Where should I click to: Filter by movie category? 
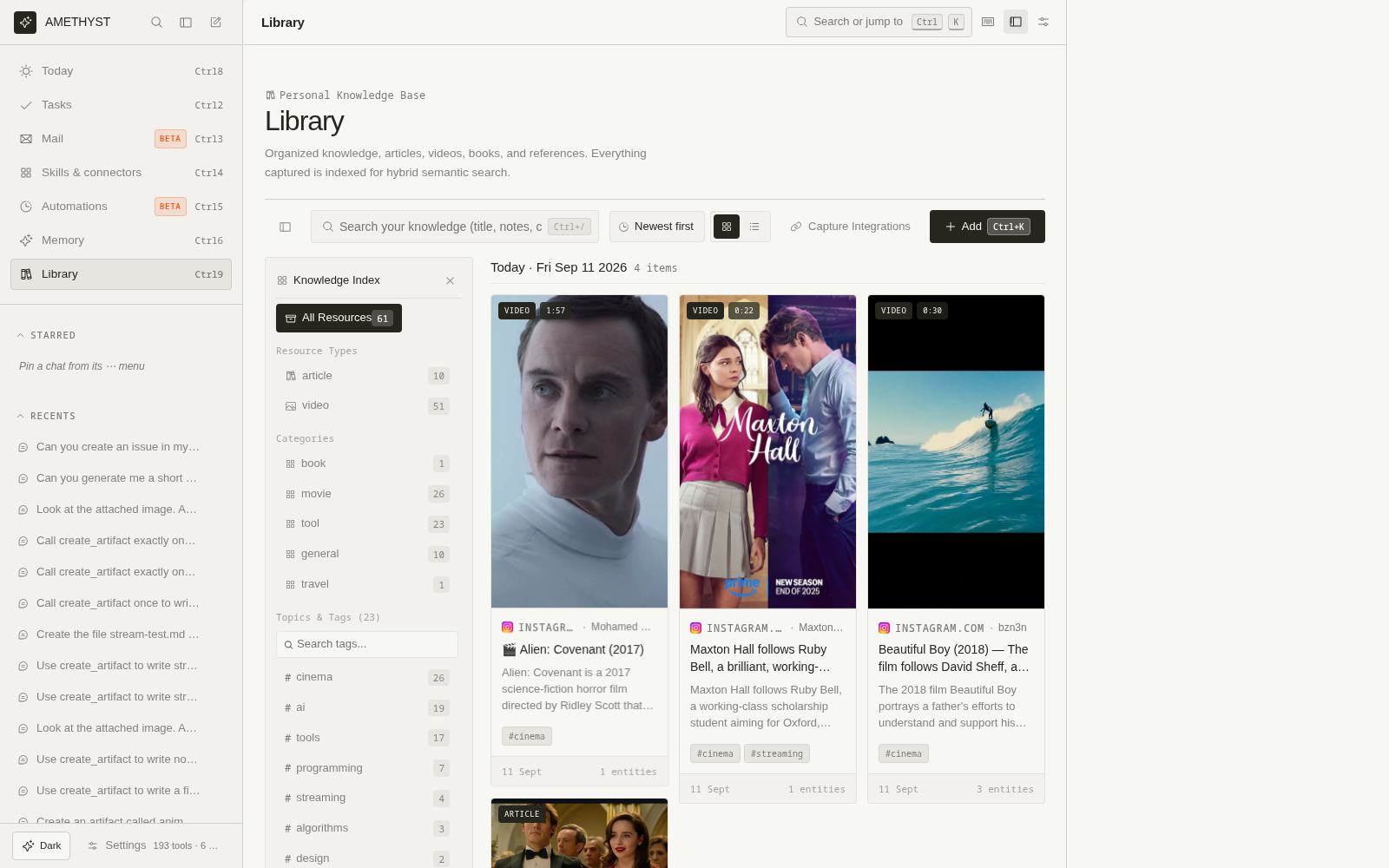pyautogui.click(x=368, y=494)
